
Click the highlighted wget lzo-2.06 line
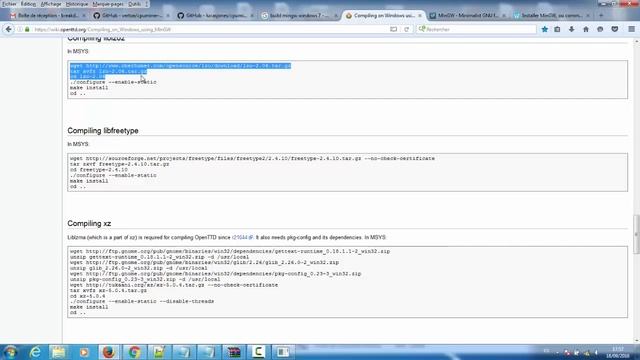[x=180, y=66]
